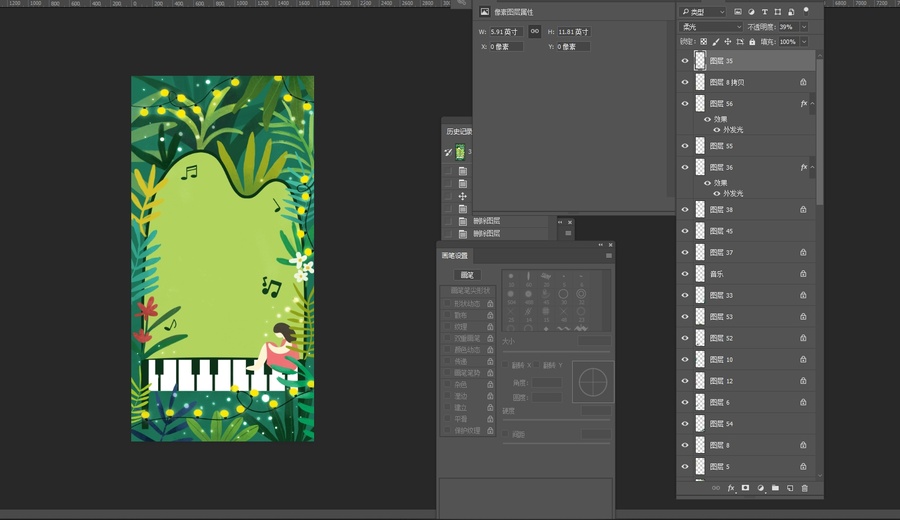
Task: Add a layer mask using the mask icon
Action: pyautogui.click(x=745, y=488)
